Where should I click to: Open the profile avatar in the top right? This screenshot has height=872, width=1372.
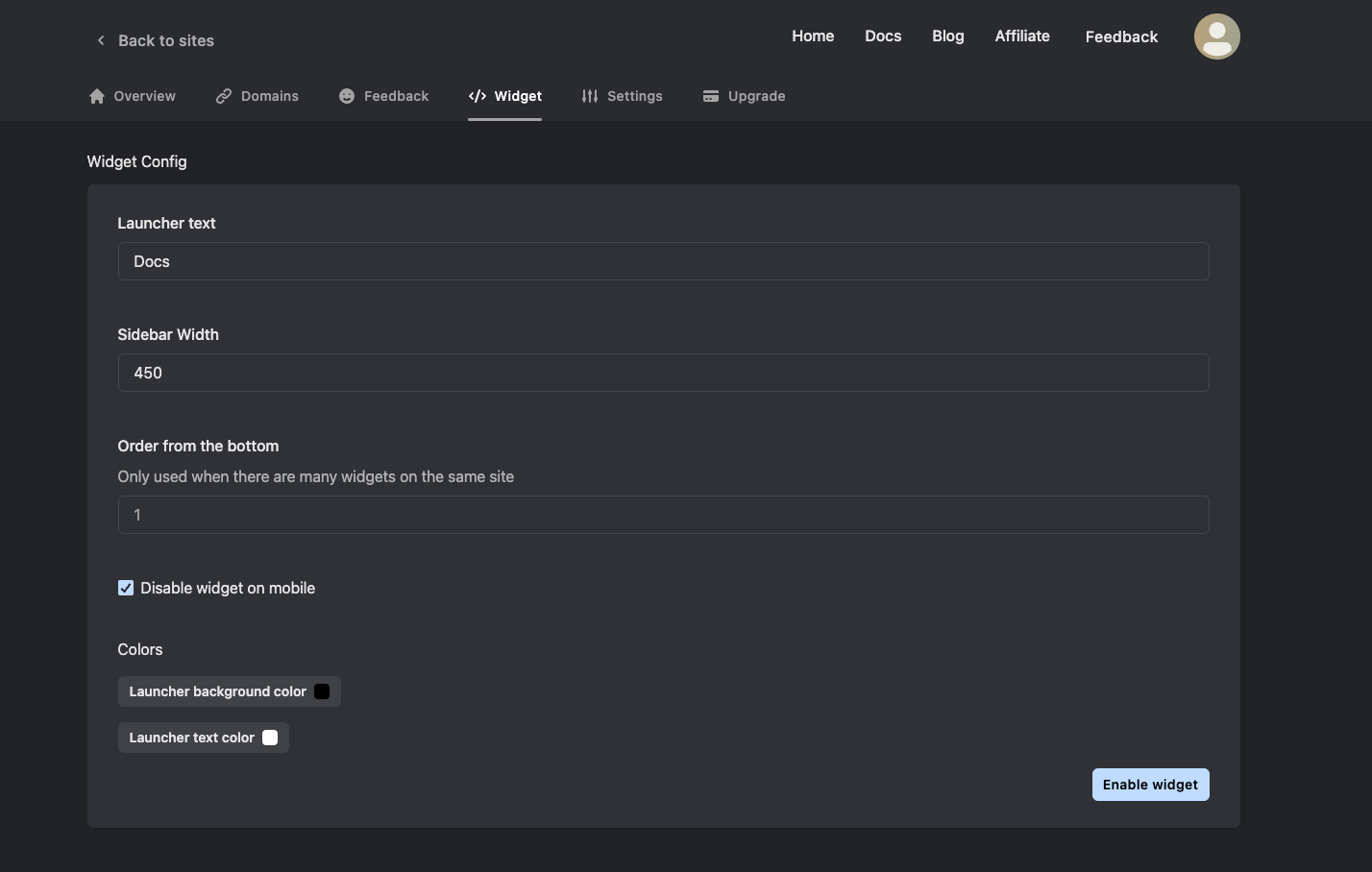point(1216,36)
